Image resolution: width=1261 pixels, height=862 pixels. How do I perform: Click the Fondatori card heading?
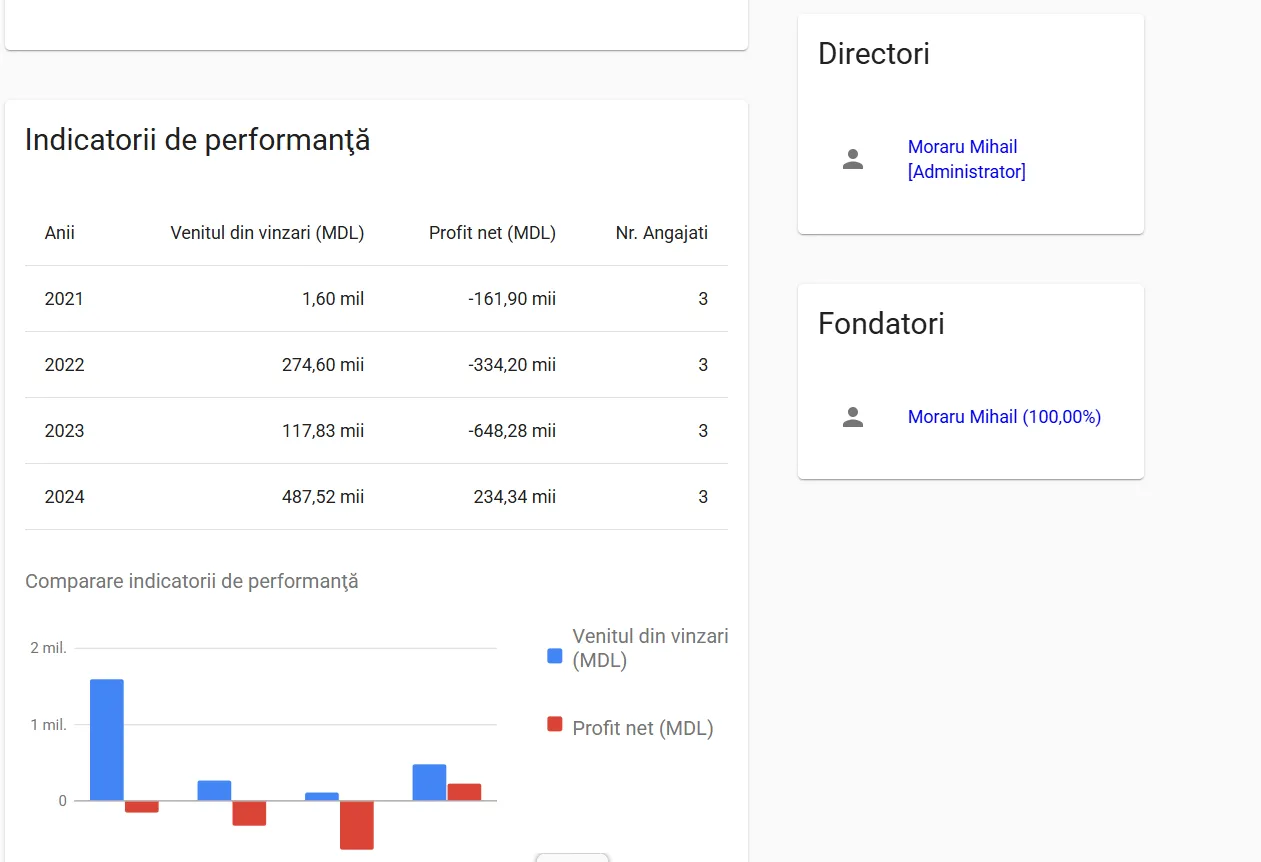pyautogui.click(x=880, y=324)
